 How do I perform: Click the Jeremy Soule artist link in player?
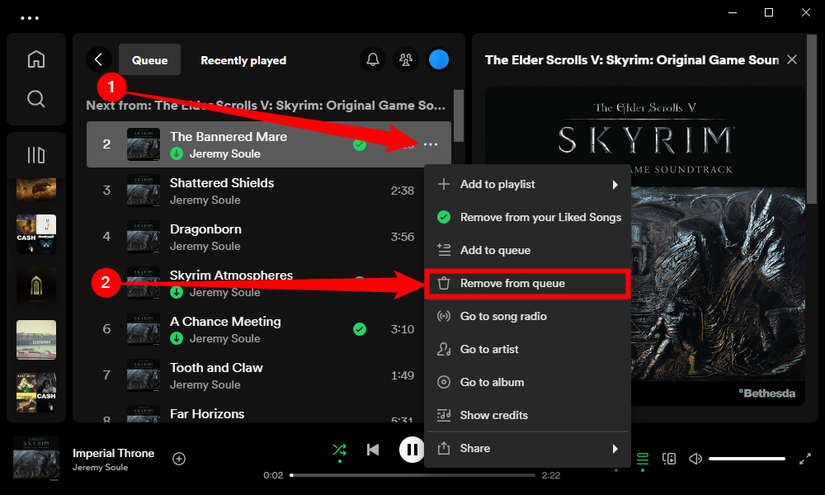point(100,468)
